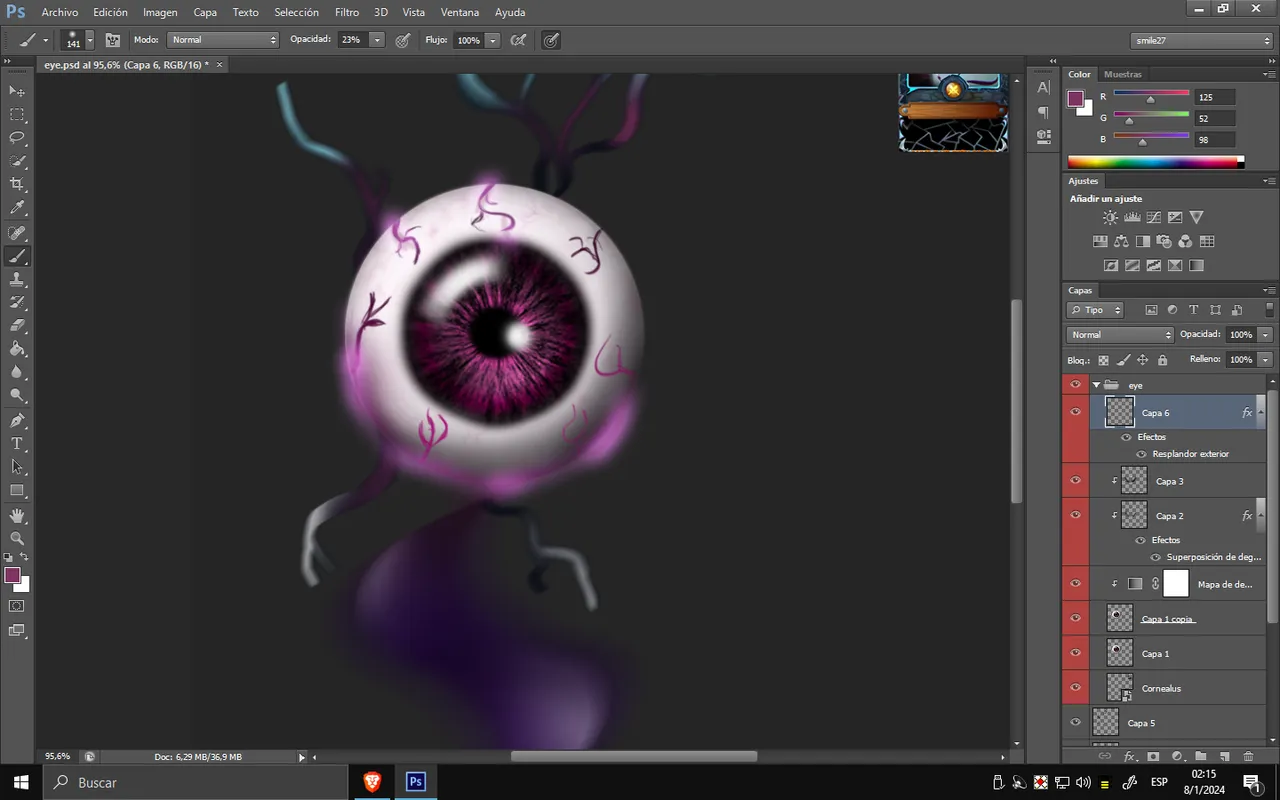
Task: Pick a color from the spectrum ramp
Action: tap(1155, 162)
